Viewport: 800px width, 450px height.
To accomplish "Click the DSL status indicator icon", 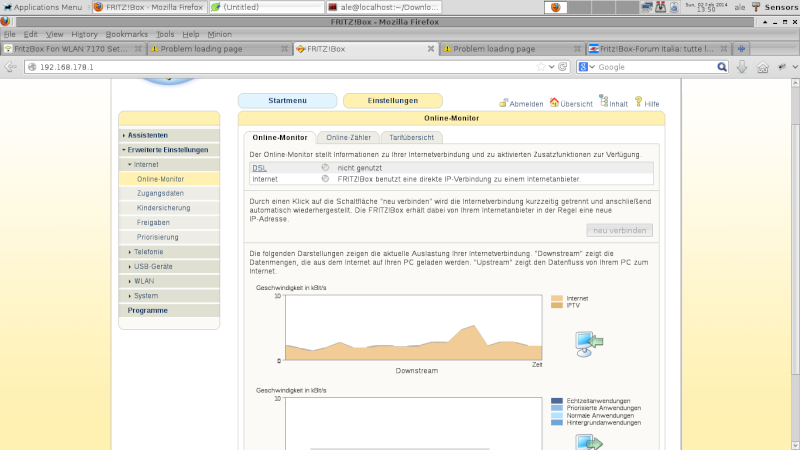I will click(x=325, y=167).
